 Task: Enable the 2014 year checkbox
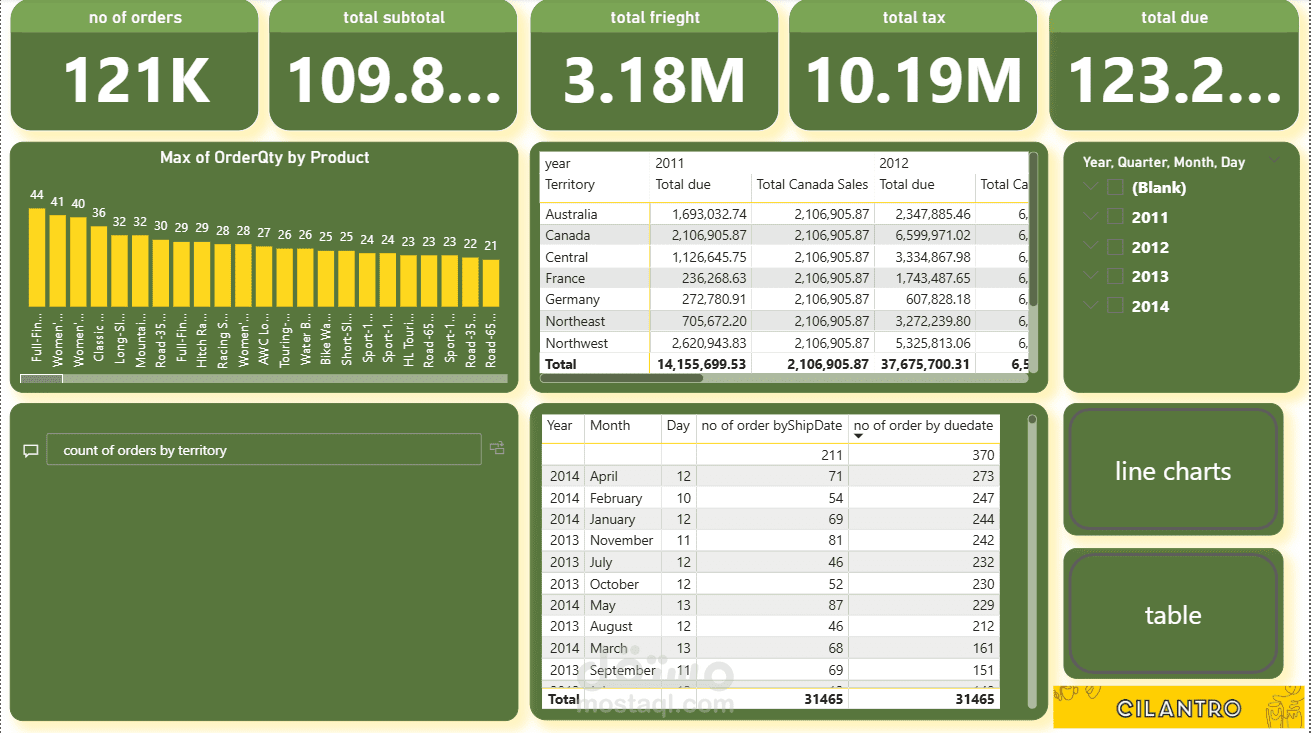click(x=1116, y=306)
